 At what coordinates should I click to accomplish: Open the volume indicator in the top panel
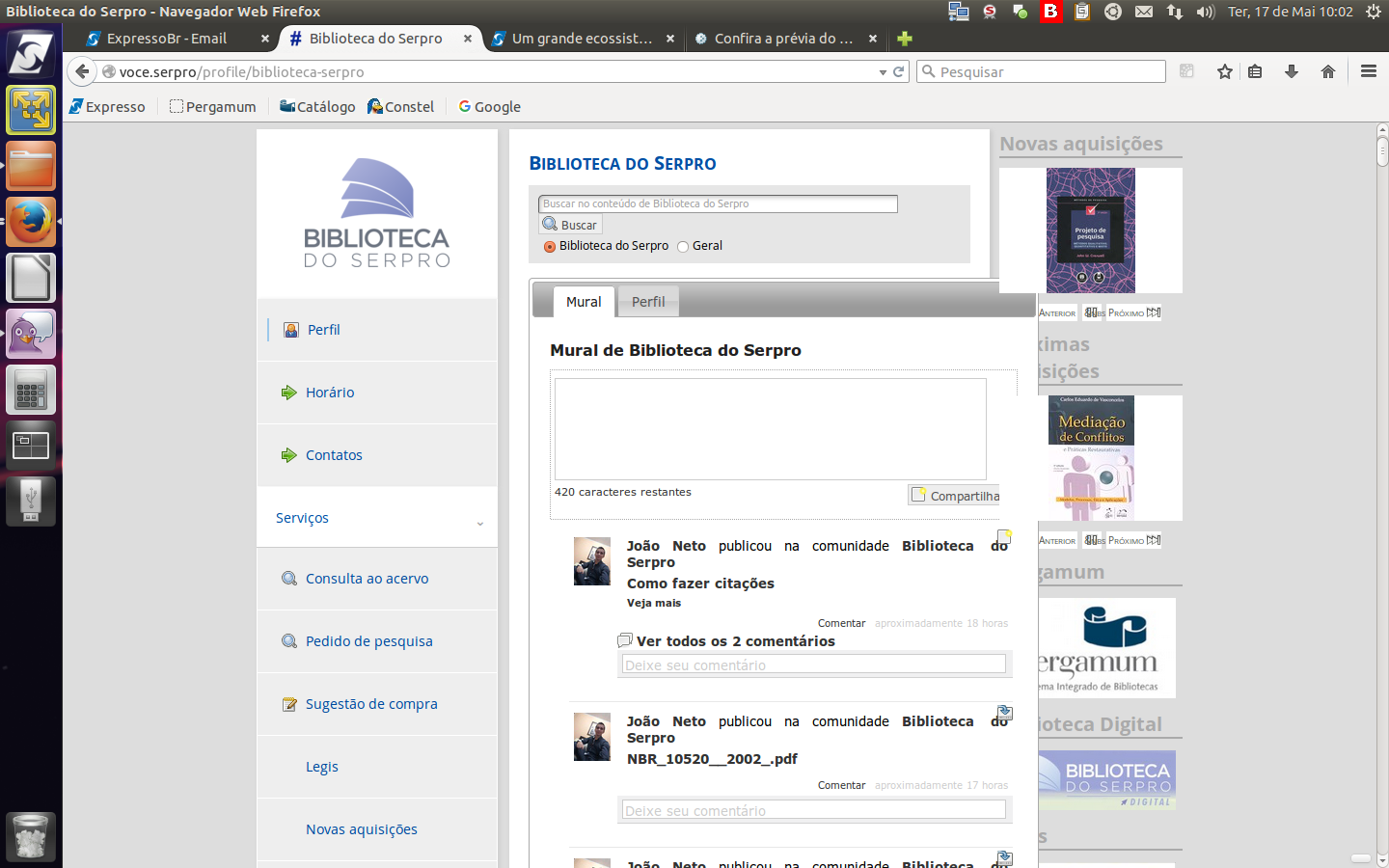pyautogui.click(x=1206, y=12)
